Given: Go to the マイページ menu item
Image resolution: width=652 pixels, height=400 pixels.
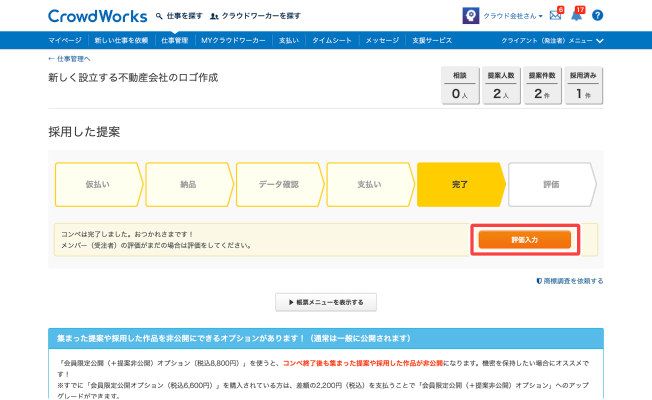Looking at the screenshot, I should [x=66, y=40].
